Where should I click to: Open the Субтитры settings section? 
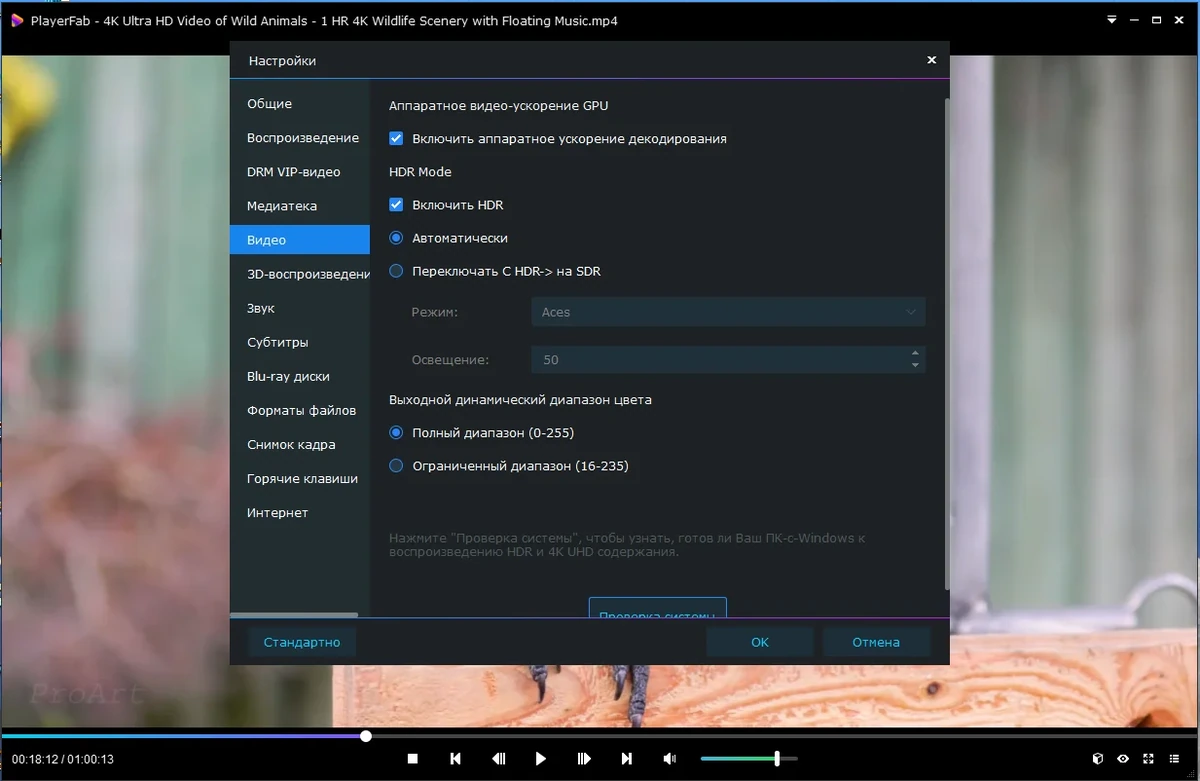coord(300,342)
